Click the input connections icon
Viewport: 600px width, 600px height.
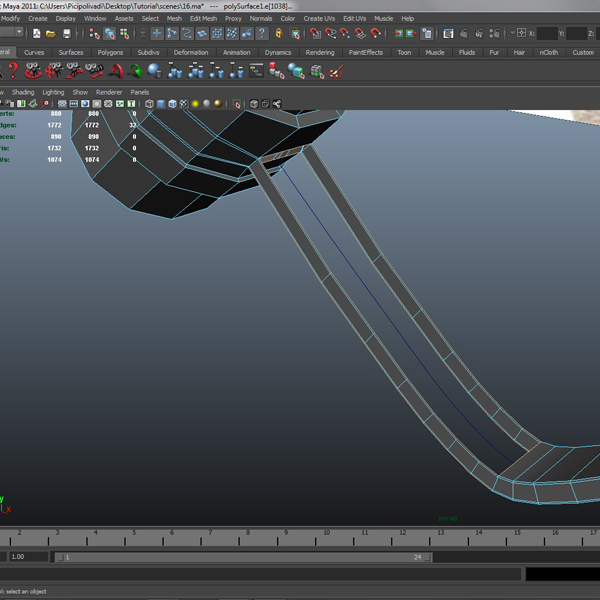point(399,34)
